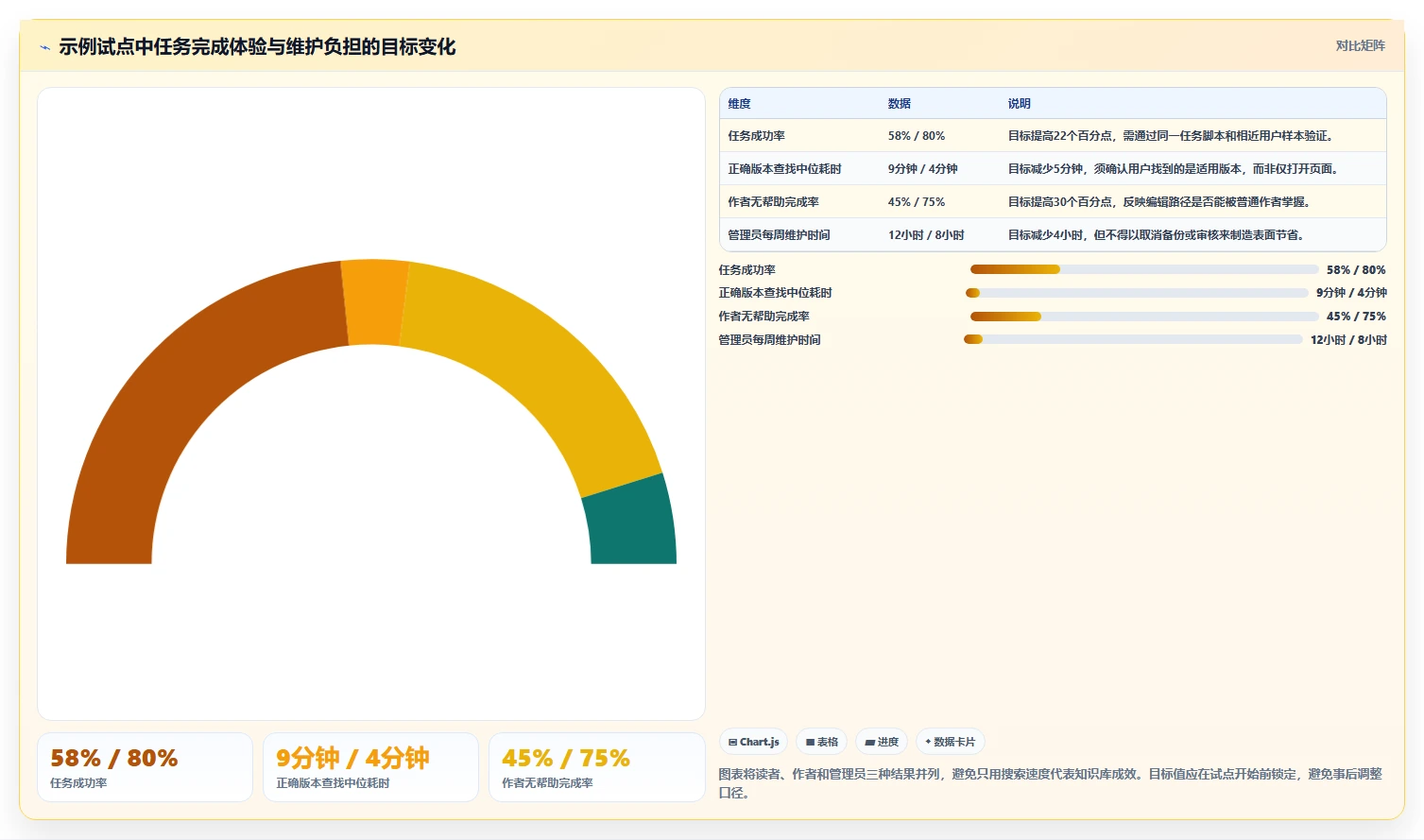Open the 9分钟 / 4分钟 data card

point(370,767)
